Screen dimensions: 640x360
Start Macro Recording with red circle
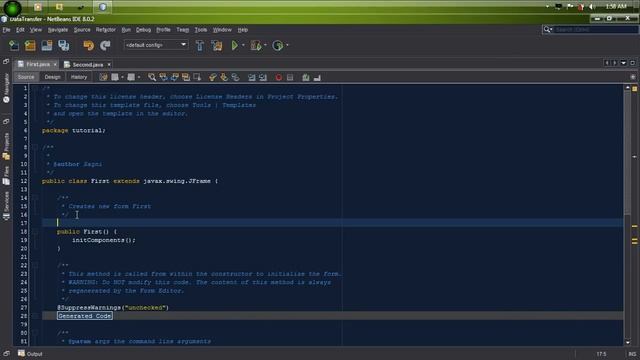coord(278,77)
